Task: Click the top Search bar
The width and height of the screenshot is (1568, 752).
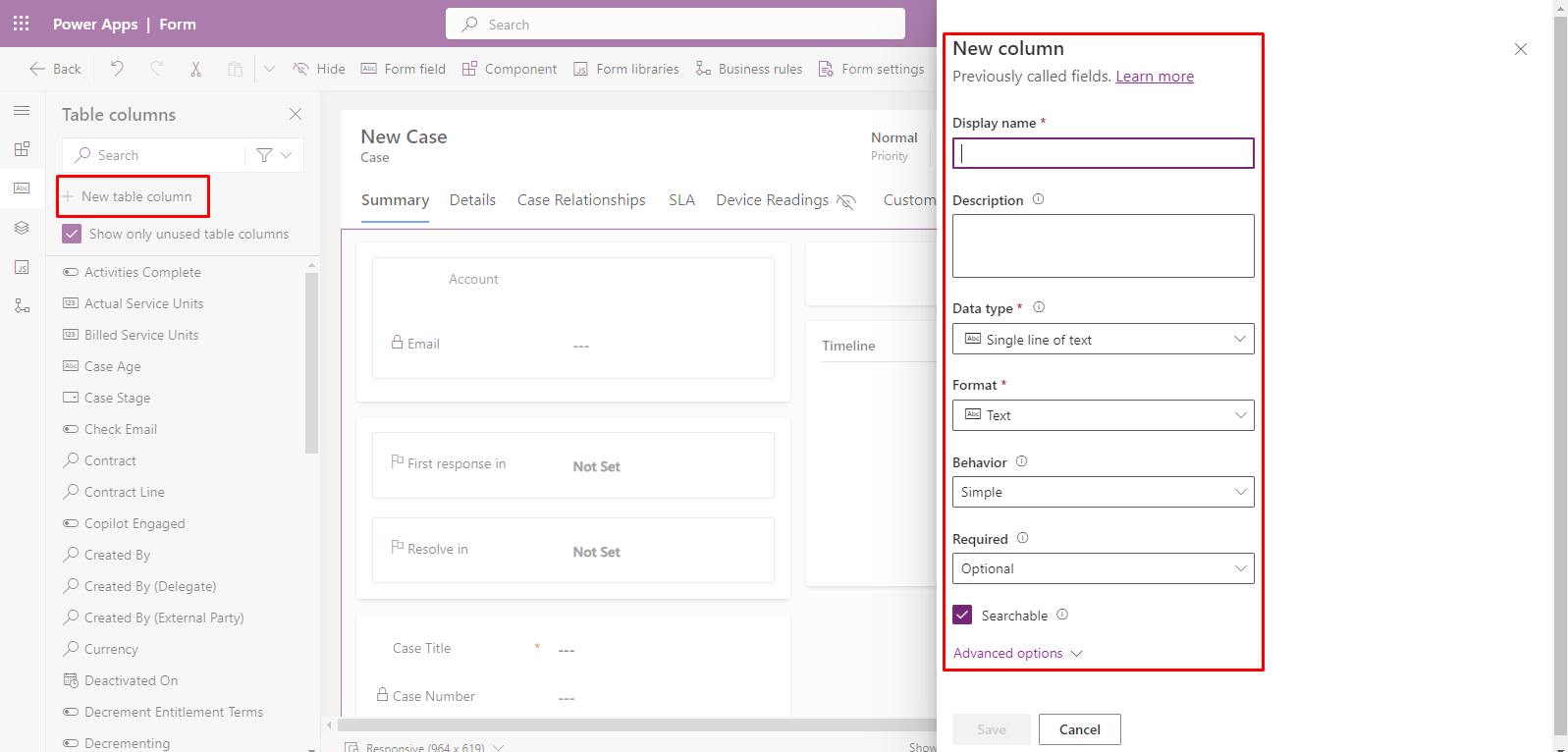Action: pos(676,24)
